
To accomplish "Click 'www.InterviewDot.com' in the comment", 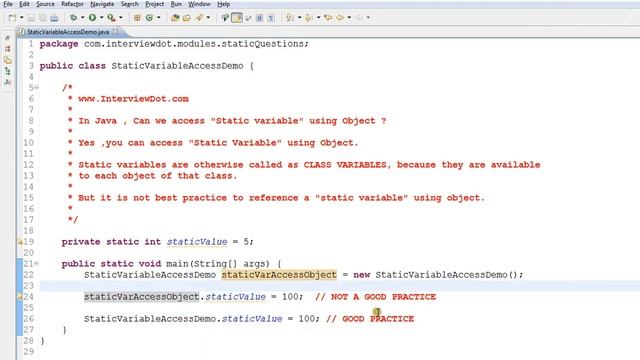I will (x=133, y=99).
